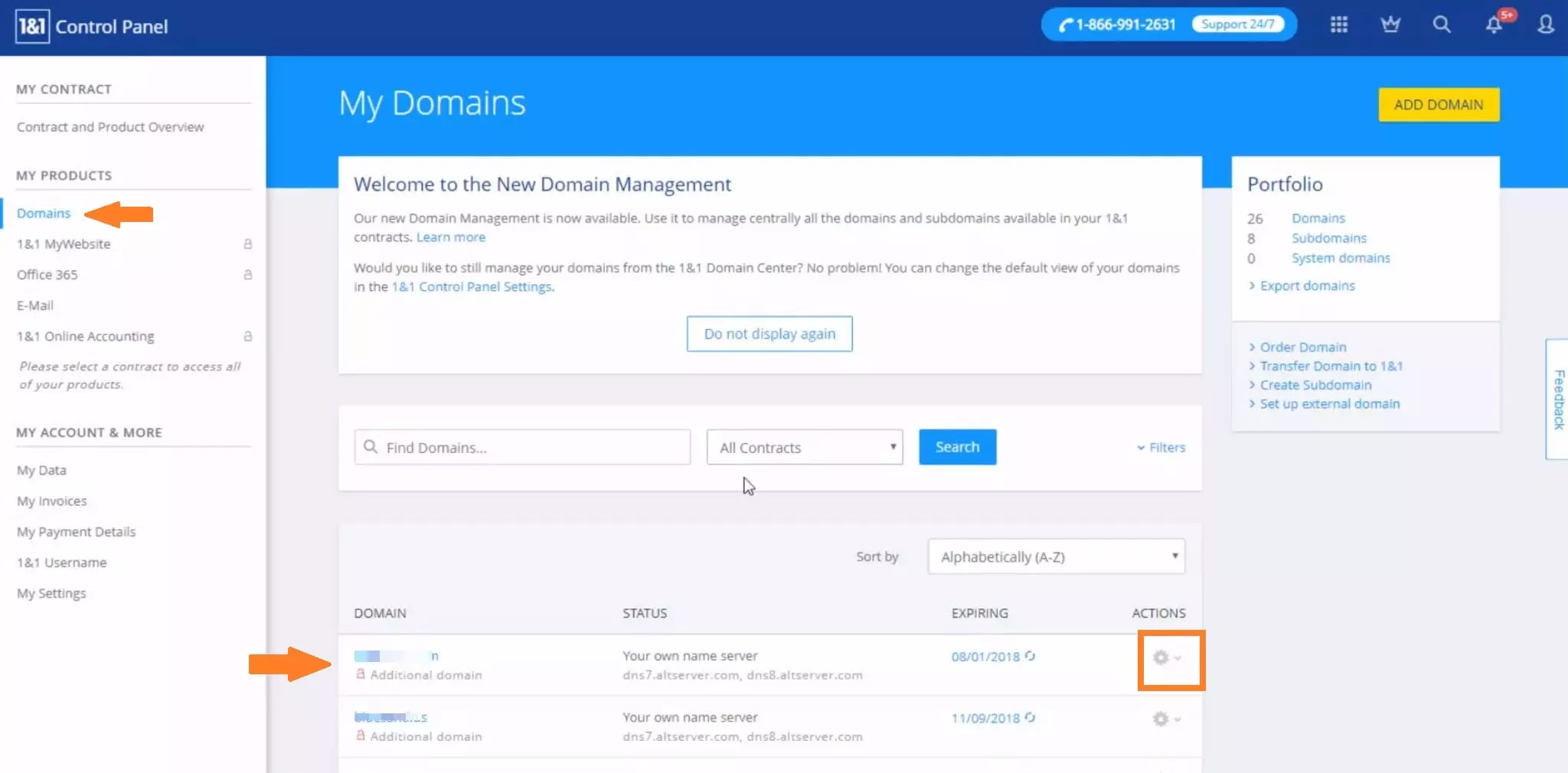Click the magnifier icon in Find Domains field
1568x773 pixels.
(x=371, y=446)
